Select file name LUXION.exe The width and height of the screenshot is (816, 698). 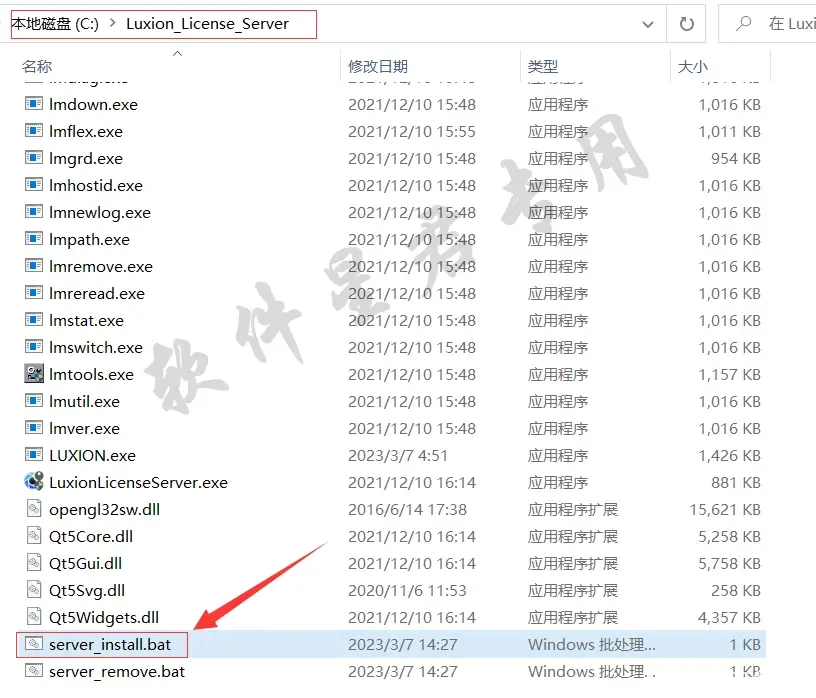[x=93, y=455]
